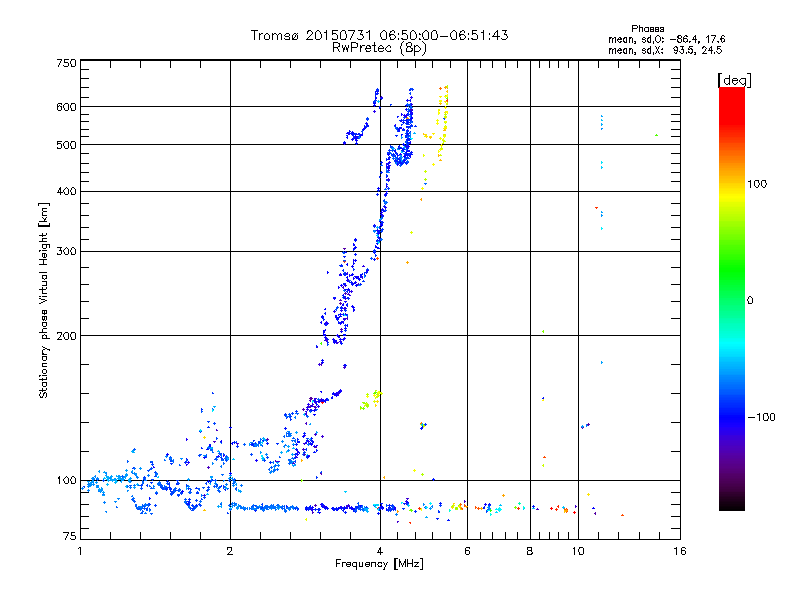Click 'Stationary phase Virtual Height [km]' axis label
Viewport: 800px width, 600px height.
click(x=44, y=301)
